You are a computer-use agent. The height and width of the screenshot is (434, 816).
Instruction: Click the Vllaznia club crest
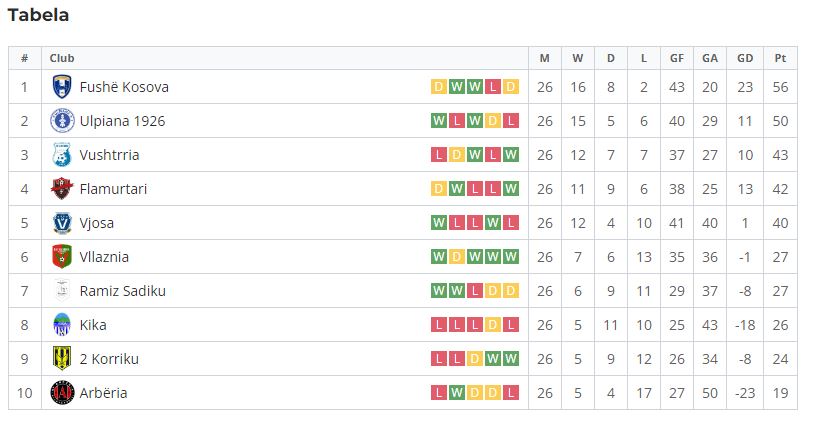point(62,257)
